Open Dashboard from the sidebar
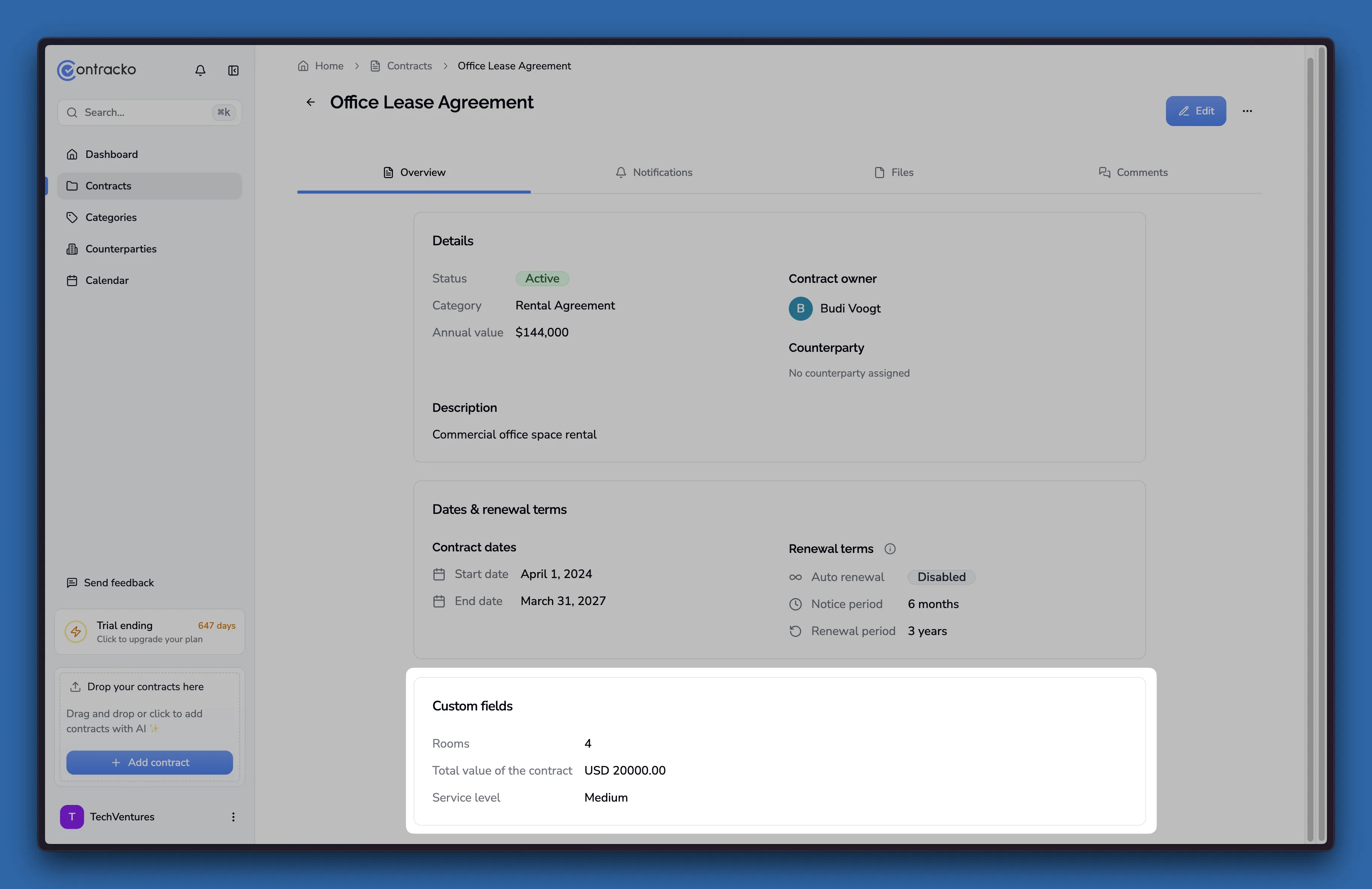Image resolution: width=1372 pixels, height=889 pixels. [x=111, y=154]
